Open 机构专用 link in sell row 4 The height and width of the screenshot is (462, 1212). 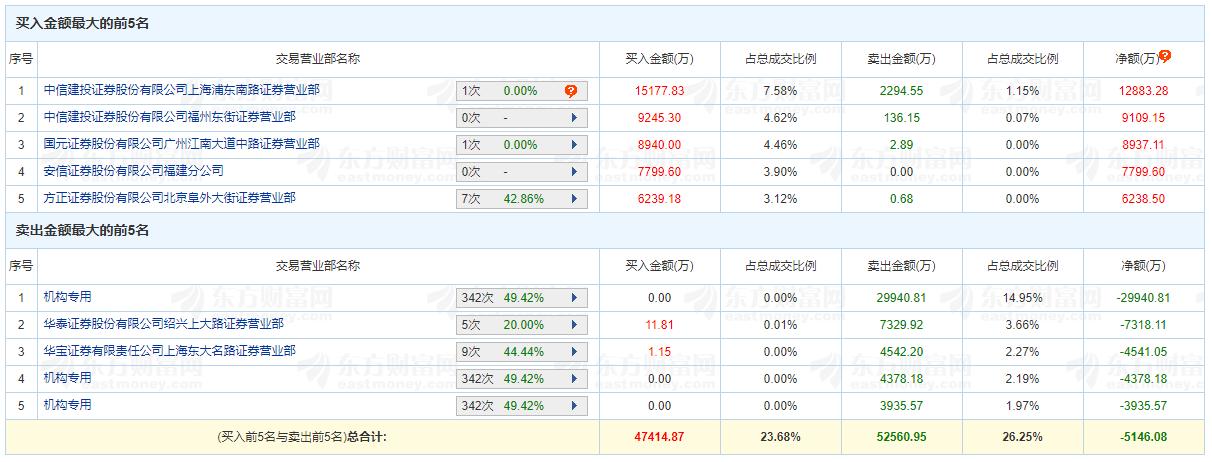click(x=67, y=378)
